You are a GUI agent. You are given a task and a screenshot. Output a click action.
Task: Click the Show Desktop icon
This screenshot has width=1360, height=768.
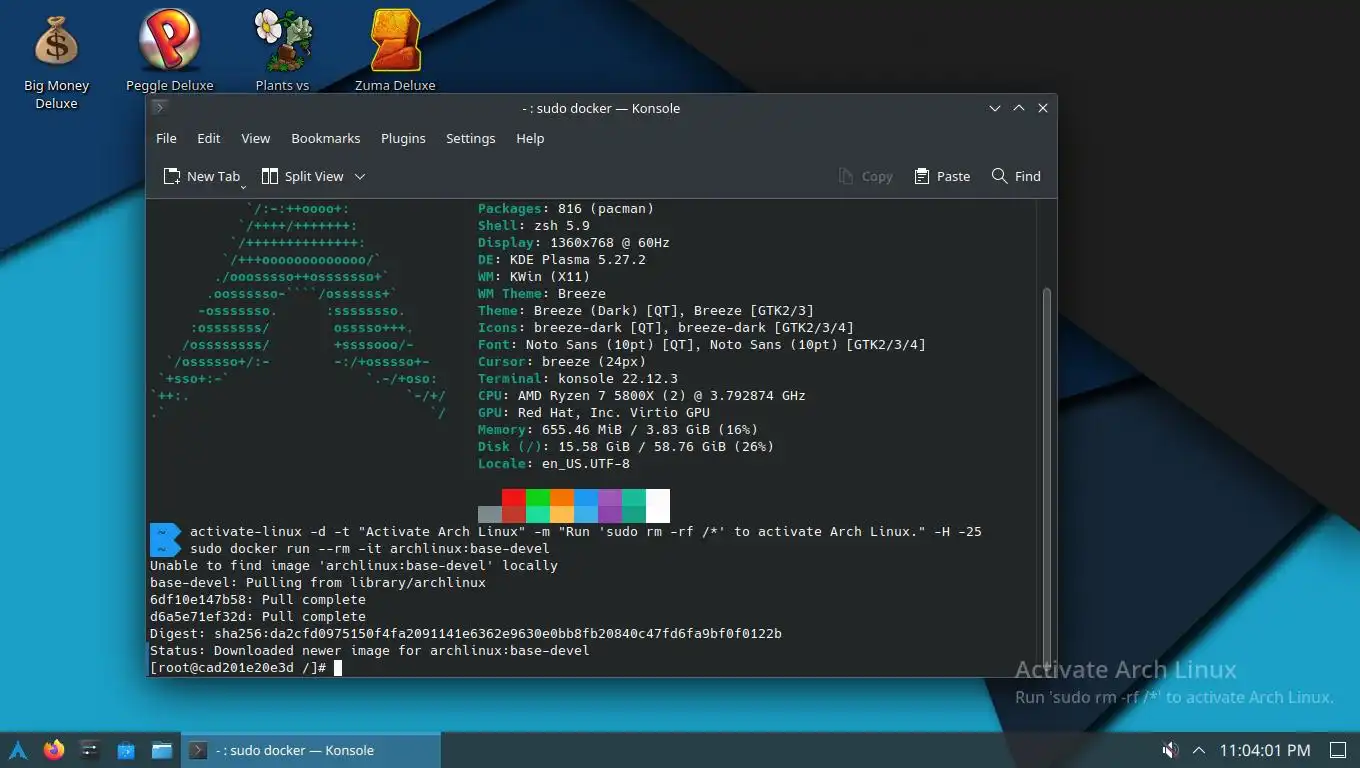1337,750
